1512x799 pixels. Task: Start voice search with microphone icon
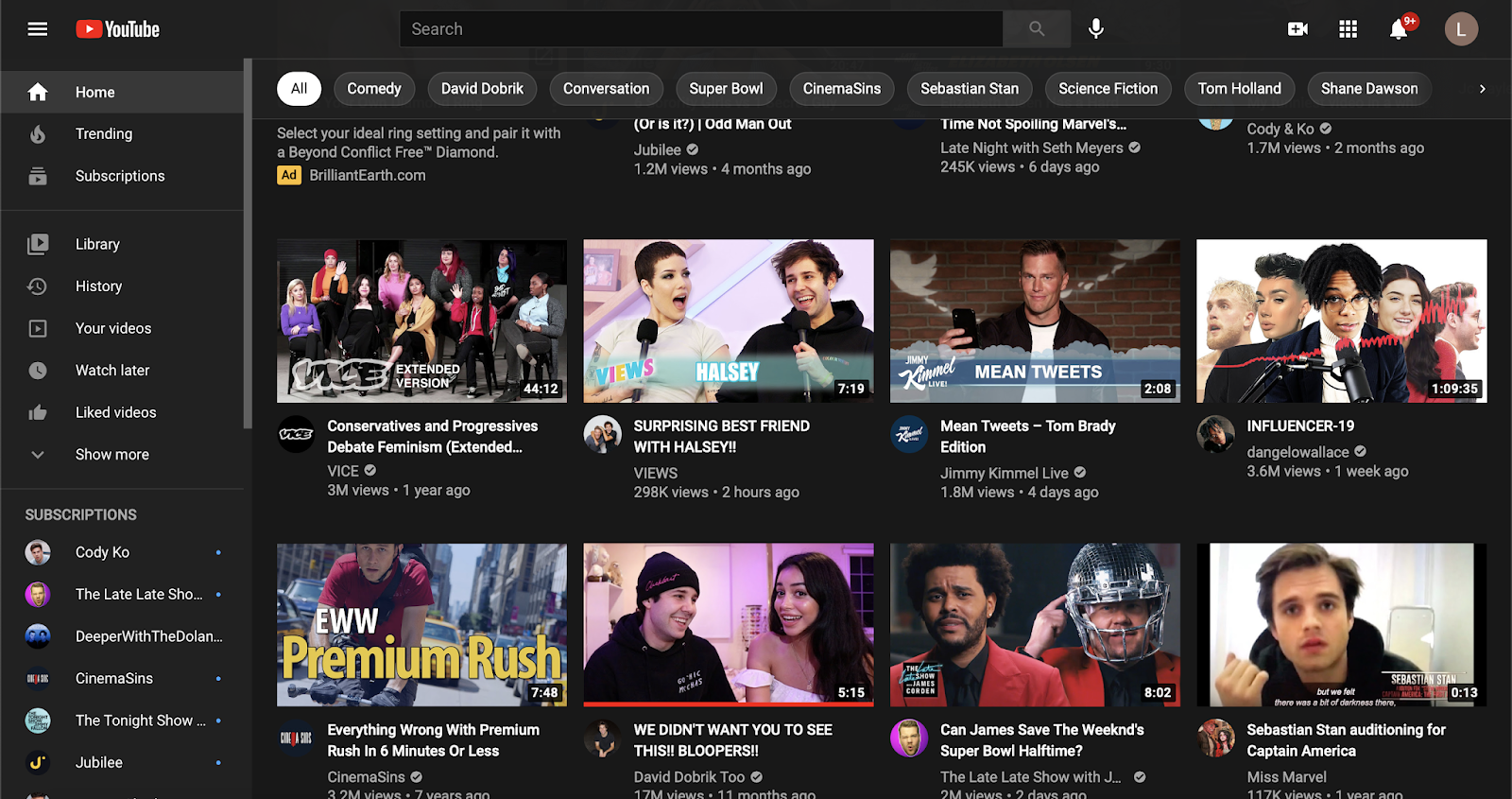point(1096,29)
